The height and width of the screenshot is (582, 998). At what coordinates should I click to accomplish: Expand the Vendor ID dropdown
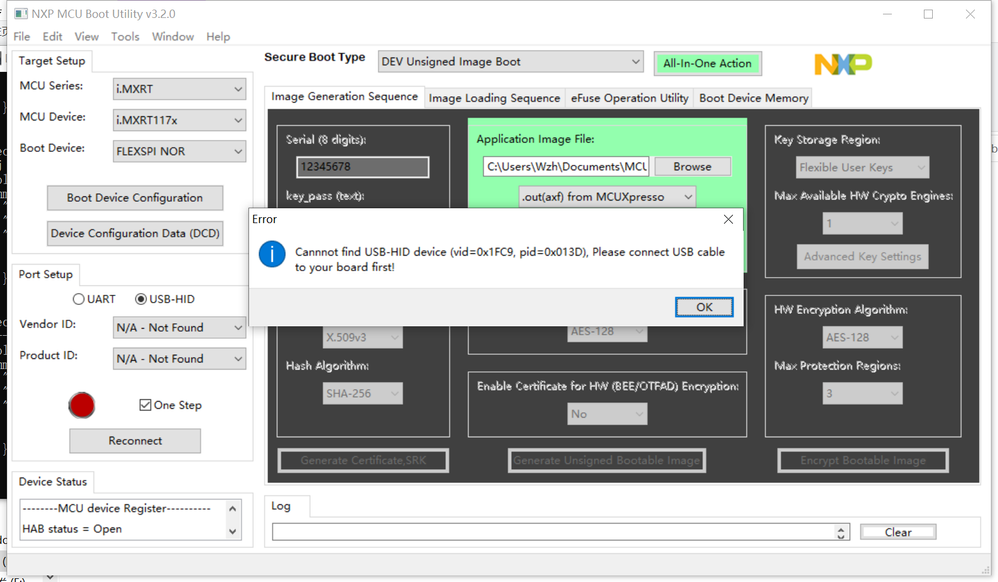tap(179, 327)
